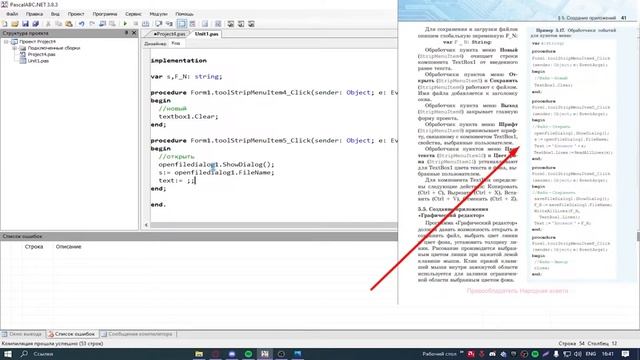This screenshot has height=360, width=640.
Task: Click the Paste toolbar icon
Action: point(69,24)
